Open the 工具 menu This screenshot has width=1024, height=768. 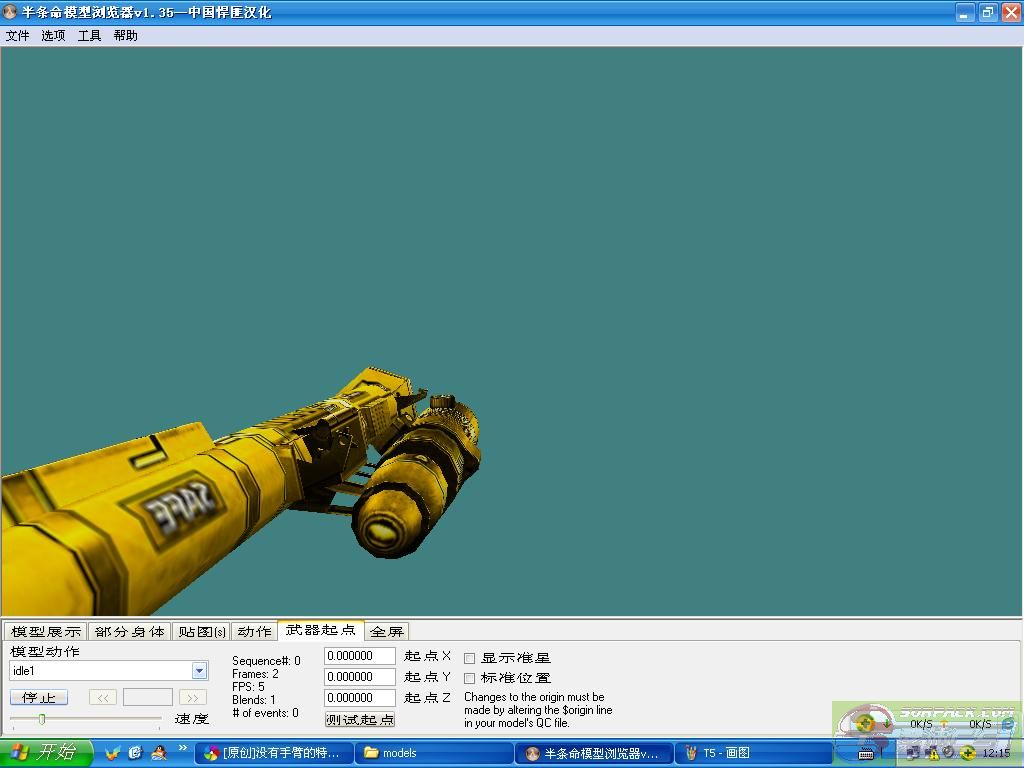(x=89, y=35)
